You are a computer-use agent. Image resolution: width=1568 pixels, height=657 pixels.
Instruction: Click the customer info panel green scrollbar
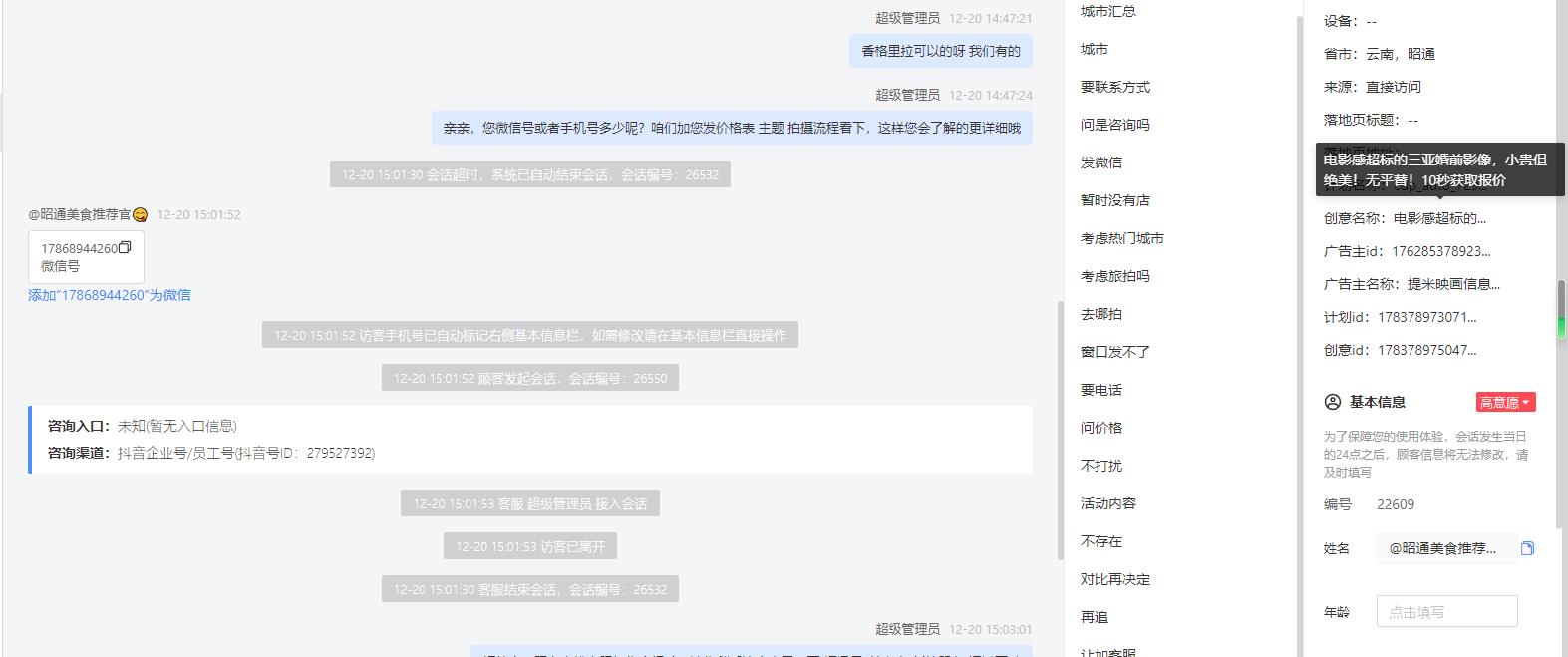coord(1562,311)
